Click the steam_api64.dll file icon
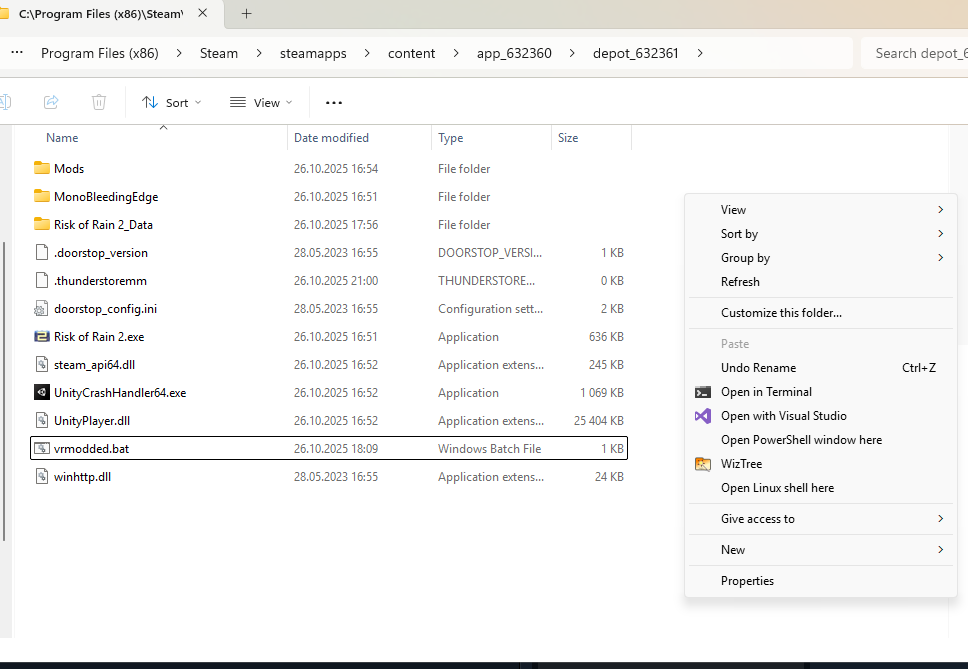This screenshot has height=669, width=968. [41, 364]
